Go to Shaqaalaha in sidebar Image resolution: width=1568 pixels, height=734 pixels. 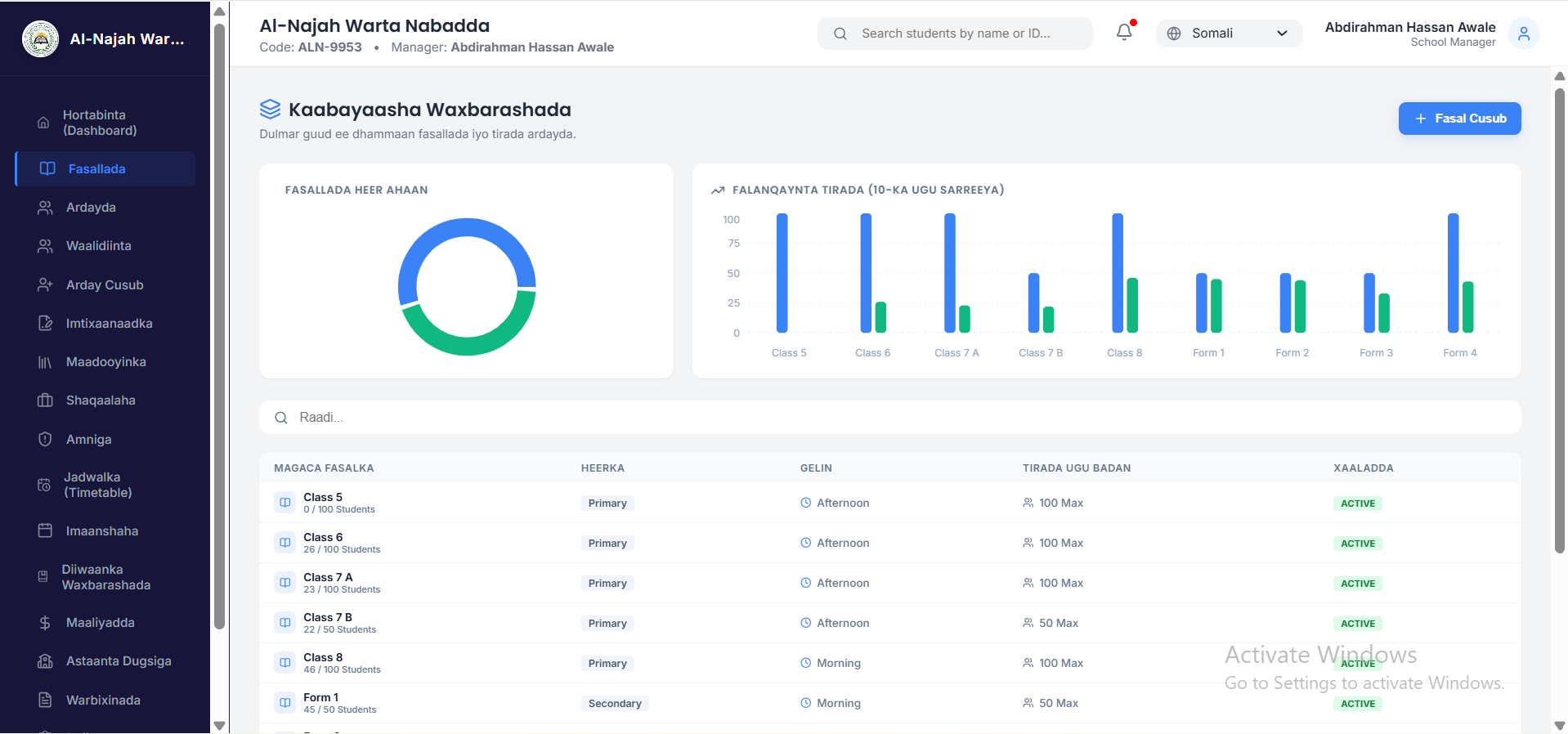[105, 401]
